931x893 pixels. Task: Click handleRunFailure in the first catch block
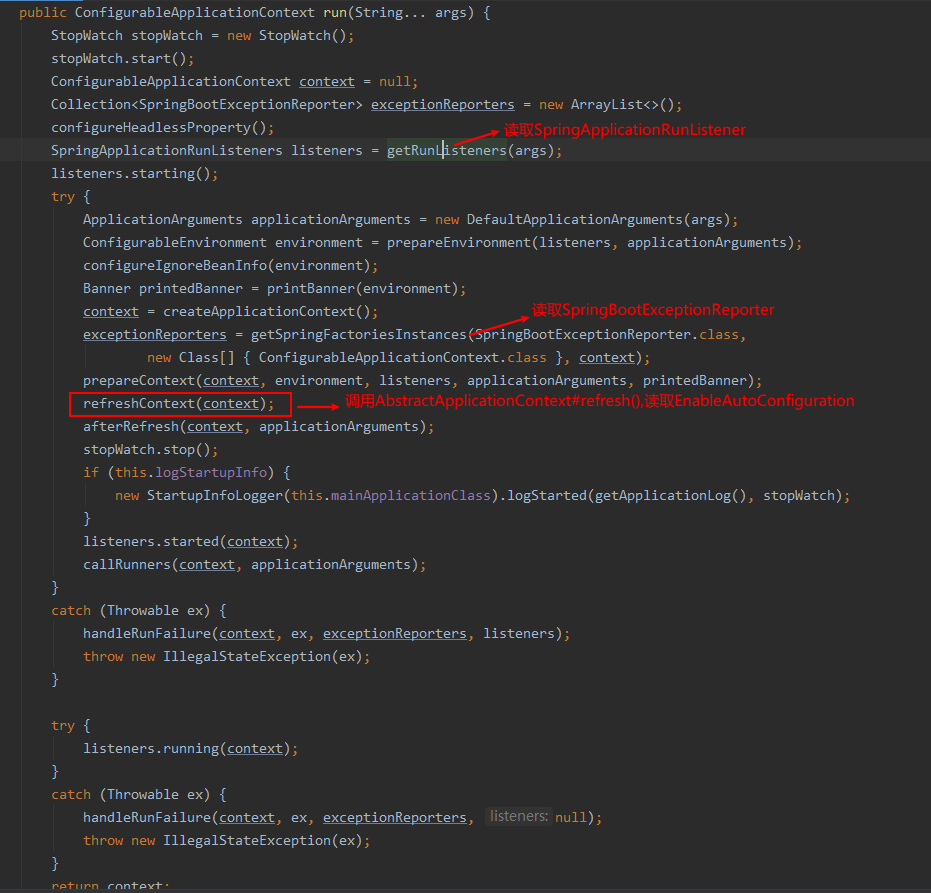coord(147,634)
